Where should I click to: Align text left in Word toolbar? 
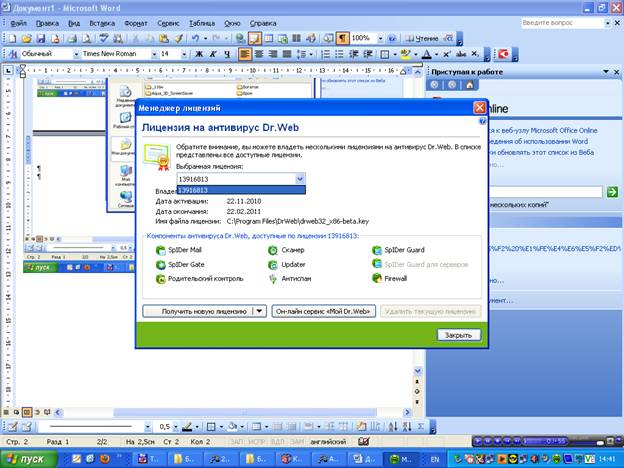click(245, 54)
